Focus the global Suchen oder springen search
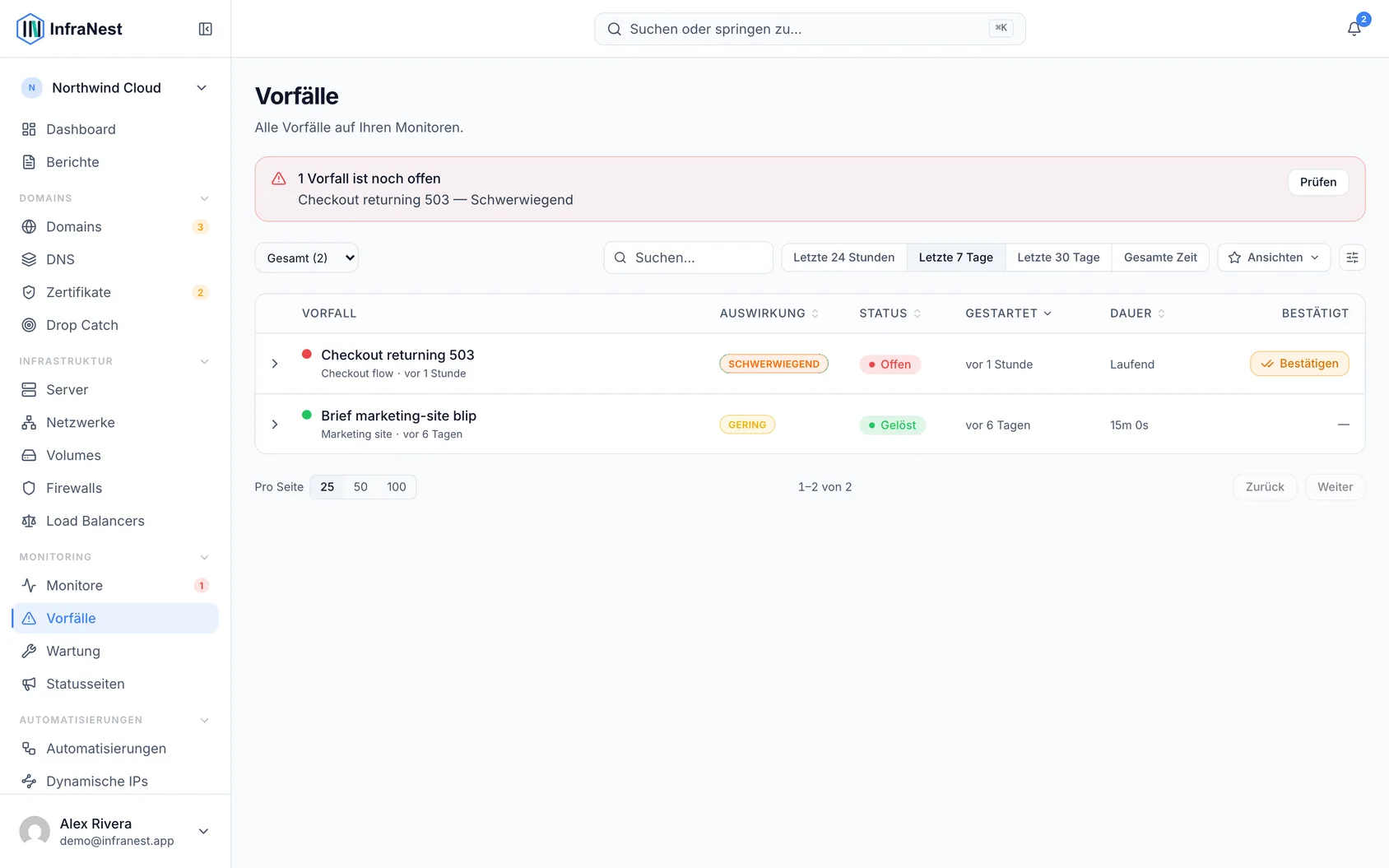This screenshot has width=1389, height=868. (x=810, y=29)
